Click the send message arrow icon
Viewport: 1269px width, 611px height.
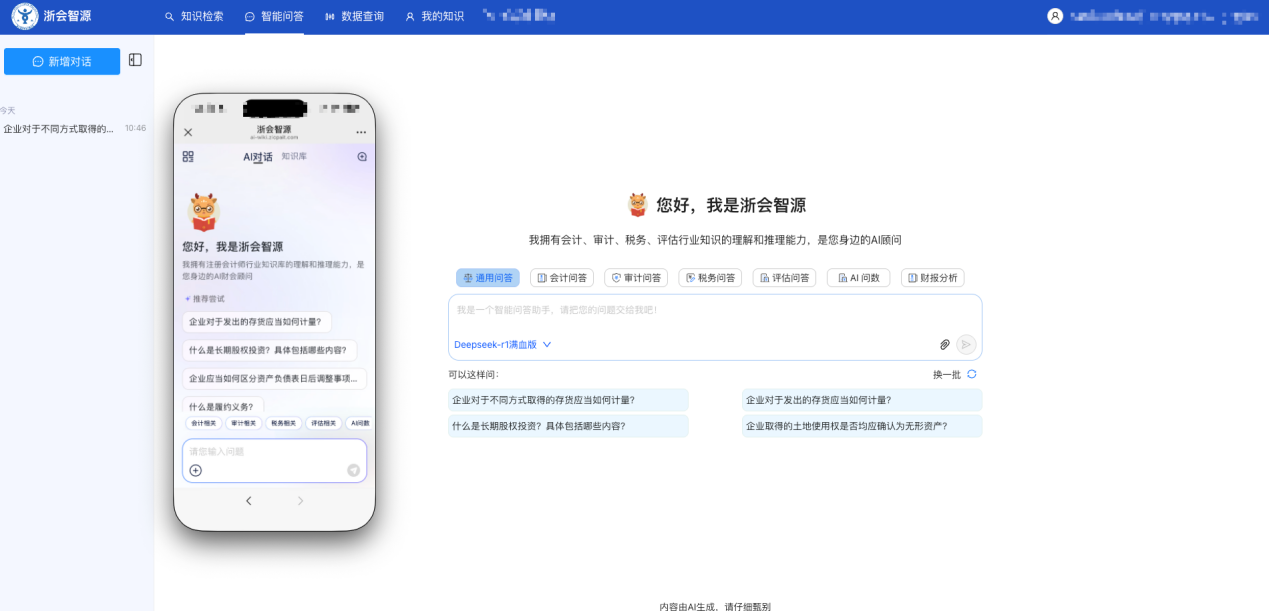[964, 344]
